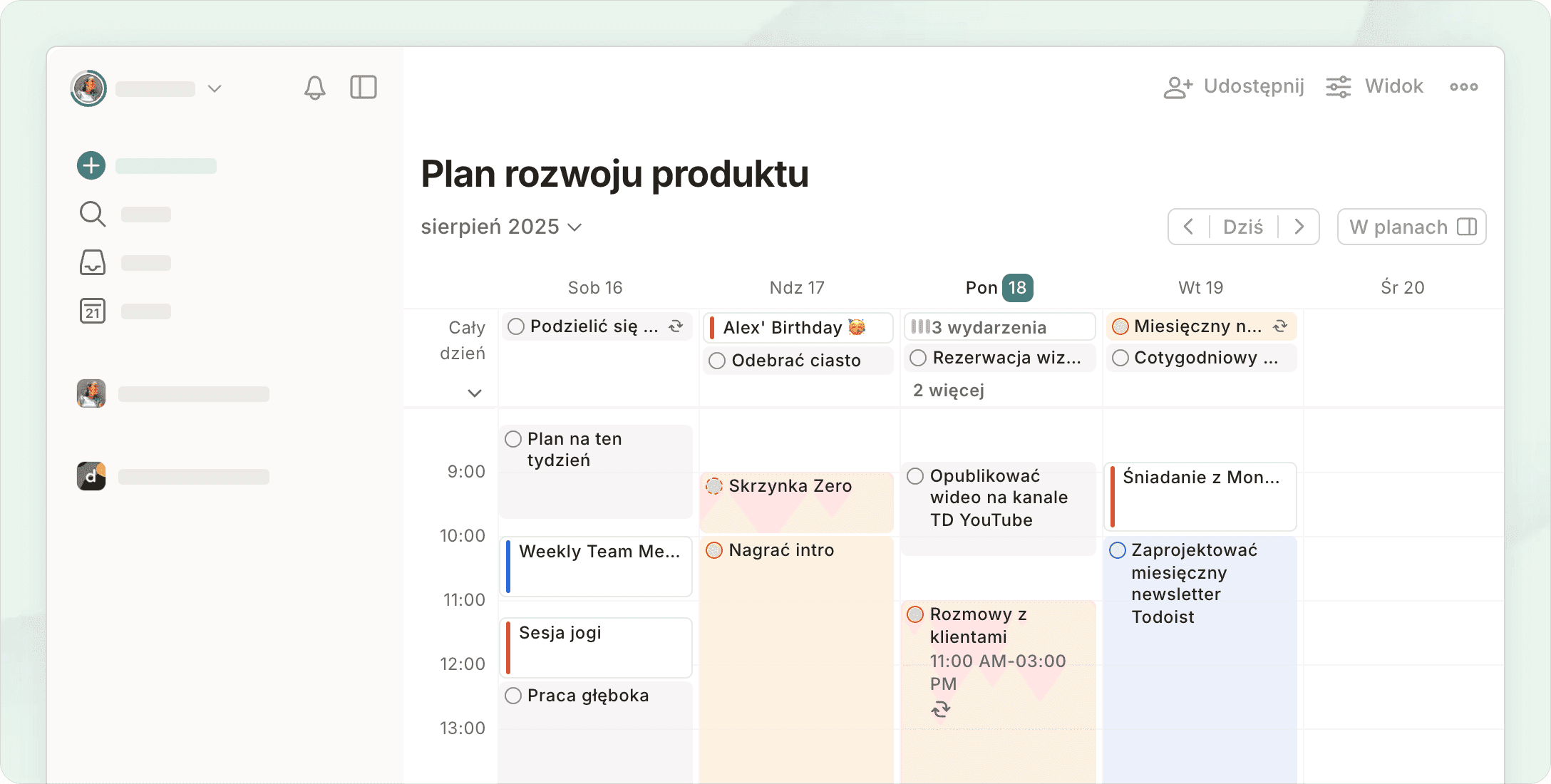Viewport: 1551px width, 784px height.
Task: Select the 'Pon 18' day header
Action: (999, 288)
